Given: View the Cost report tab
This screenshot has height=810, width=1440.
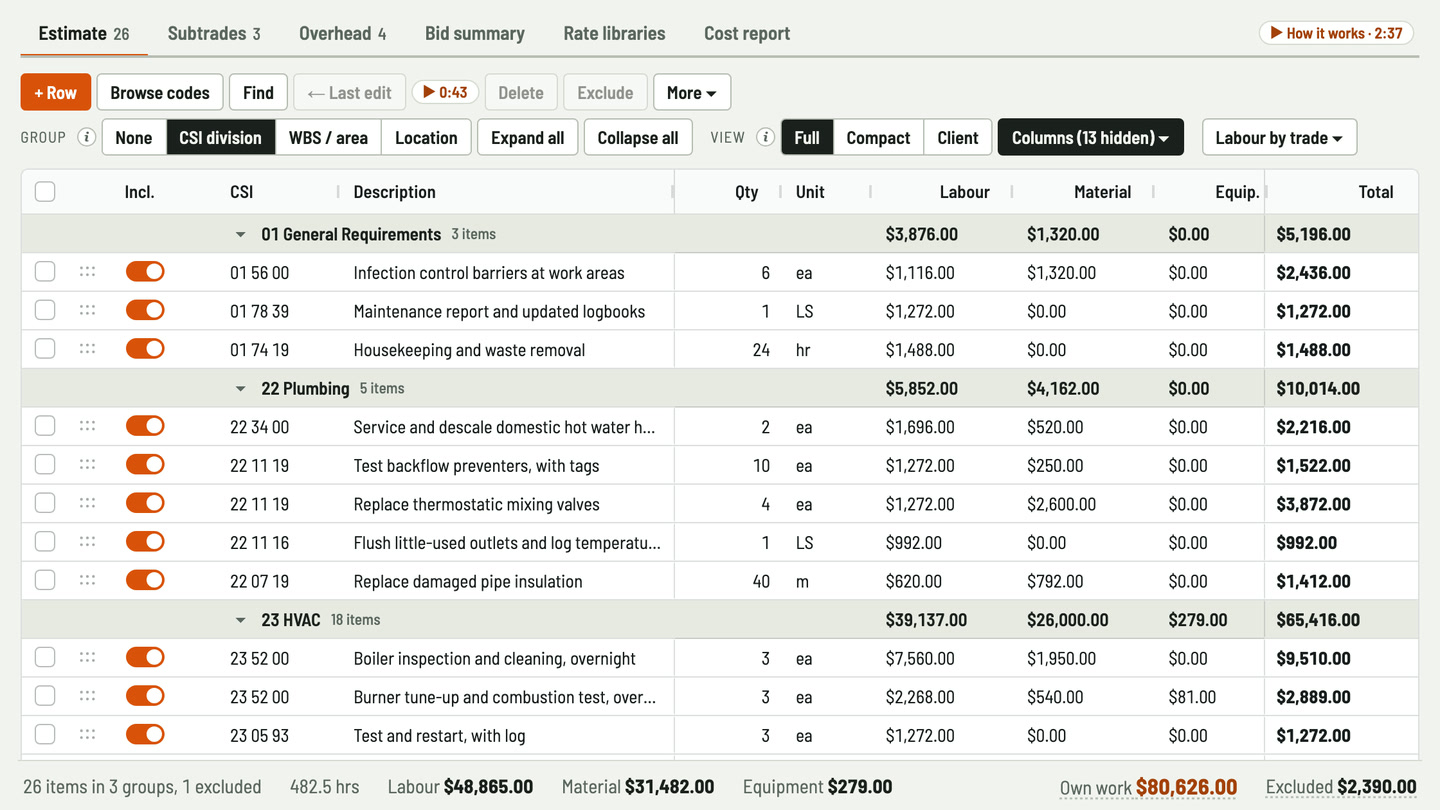Looking at the screenshot, I should [747, 33].
